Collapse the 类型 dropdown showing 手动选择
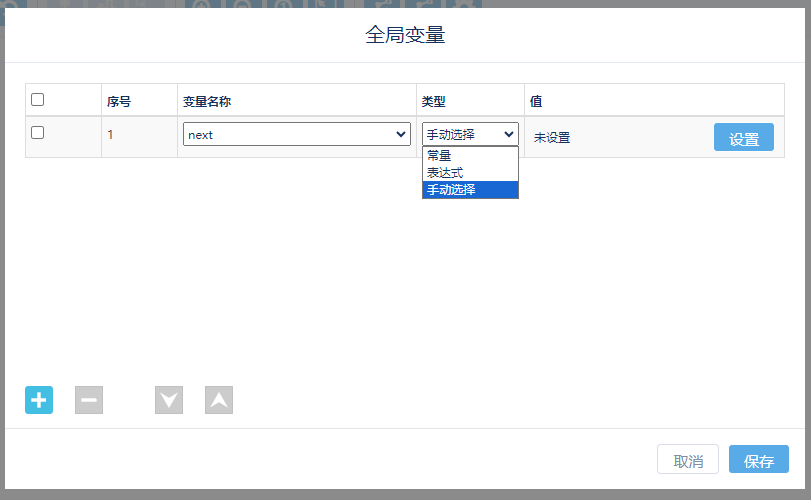 470,135
